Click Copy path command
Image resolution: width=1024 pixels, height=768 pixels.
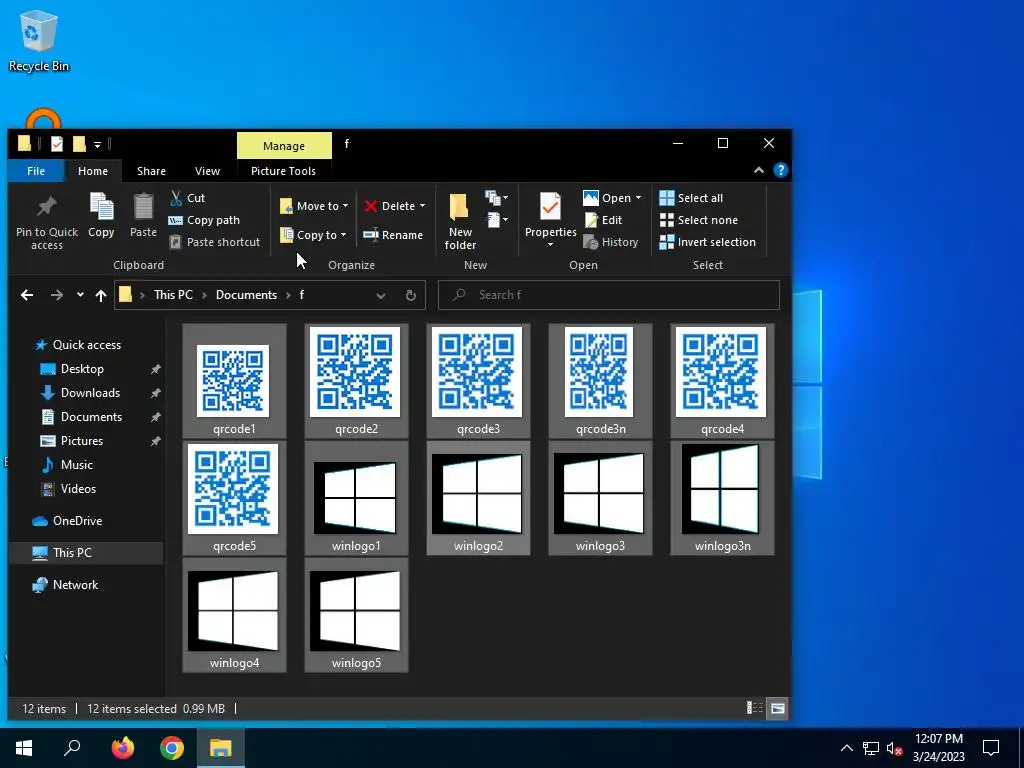(x=204, y=220)
